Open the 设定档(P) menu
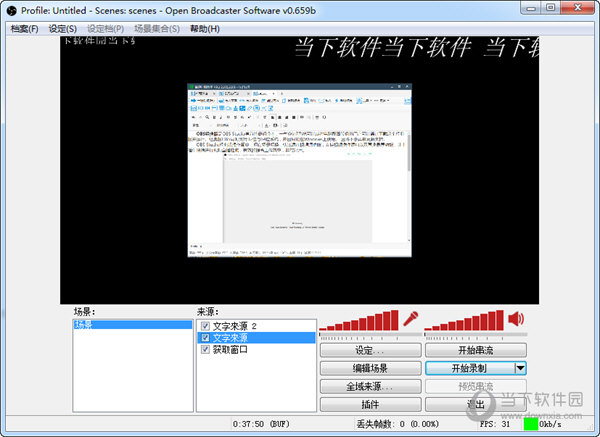The image size is (600, 437). point(105,29)
